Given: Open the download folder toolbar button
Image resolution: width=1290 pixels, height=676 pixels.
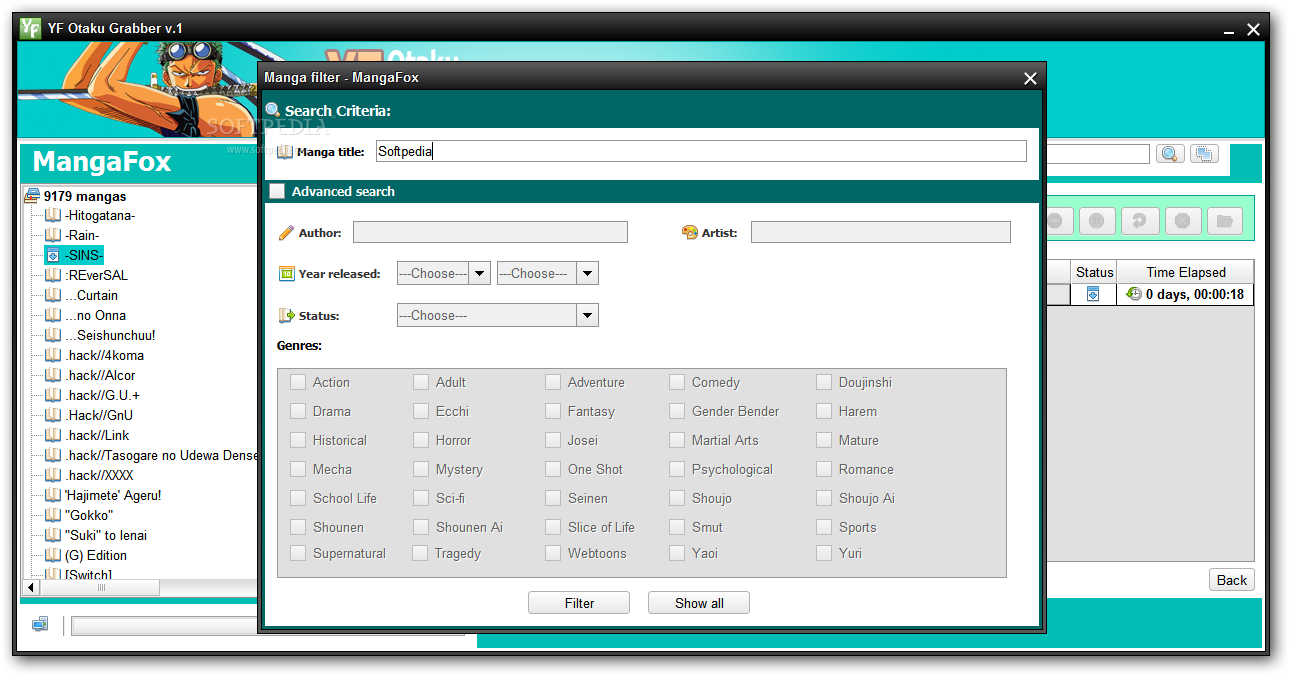Looking at the screenshot, I should coord(1225,221).
